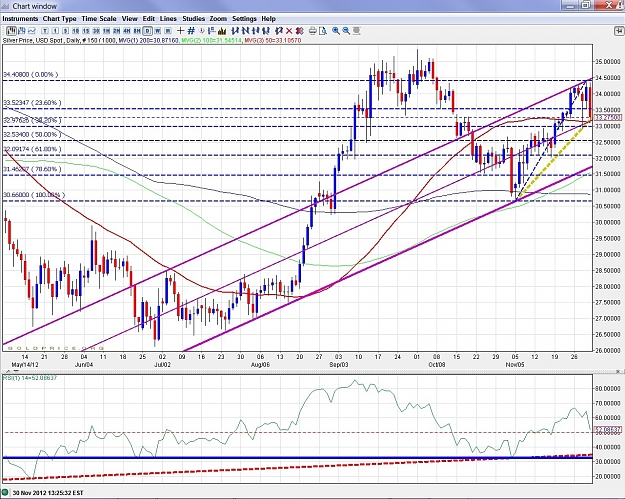Viewport: 625px width, 499px height.
Task: Toggle the 4H timeframe button
Action: [127, 31]
